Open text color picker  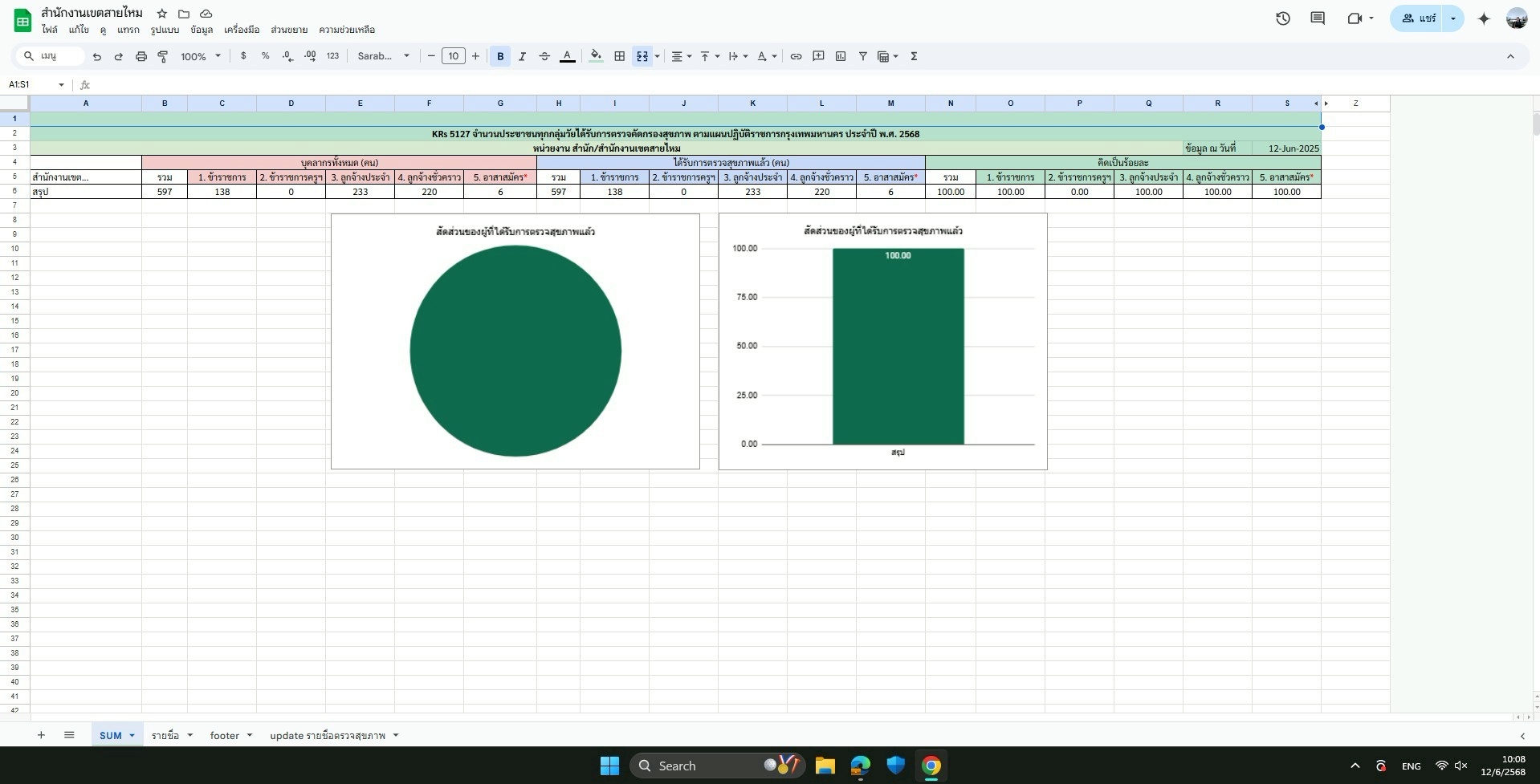point(567,56)
